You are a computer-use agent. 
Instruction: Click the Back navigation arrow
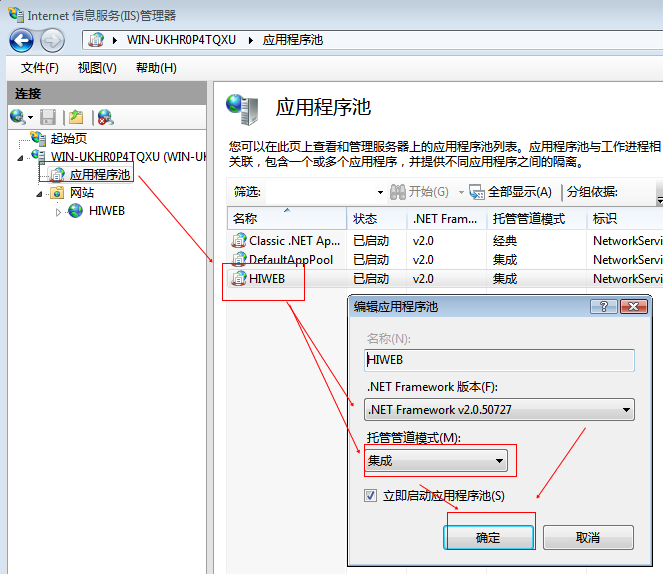(22, 41)
